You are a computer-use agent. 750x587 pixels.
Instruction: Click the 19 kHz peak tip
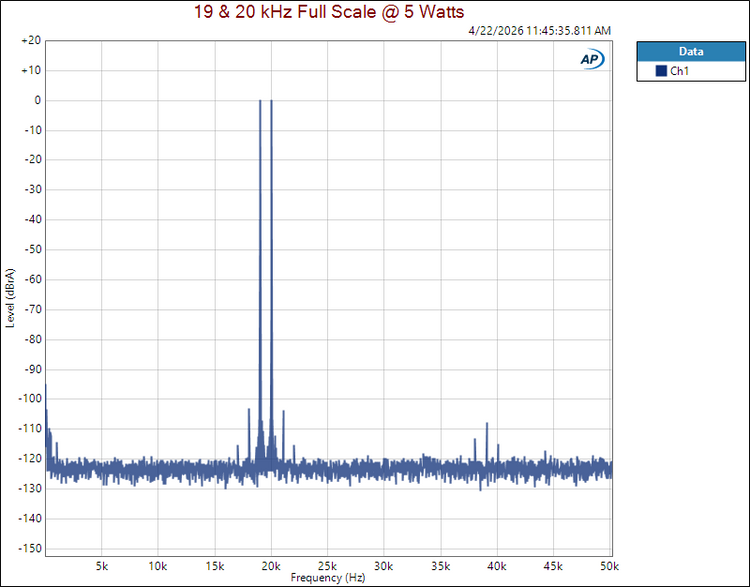coord(260,101)
